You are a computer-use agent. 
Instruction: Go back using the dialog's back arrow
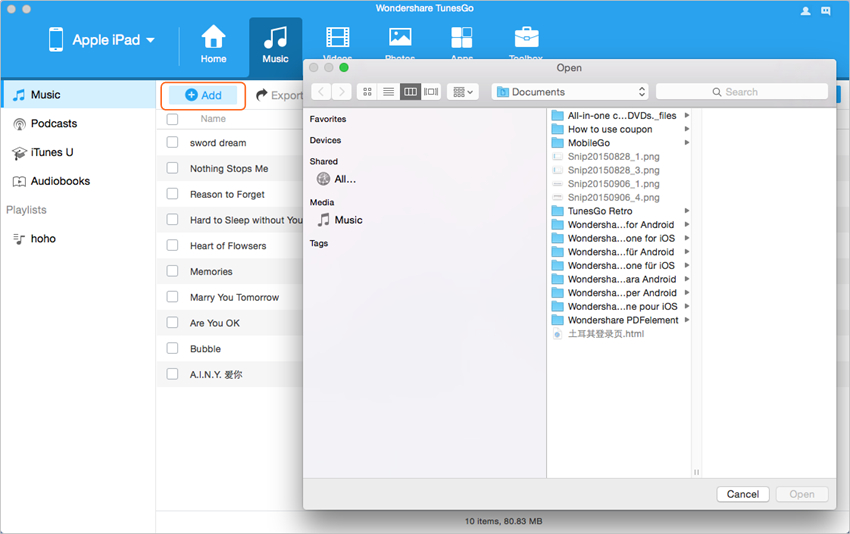321,92
